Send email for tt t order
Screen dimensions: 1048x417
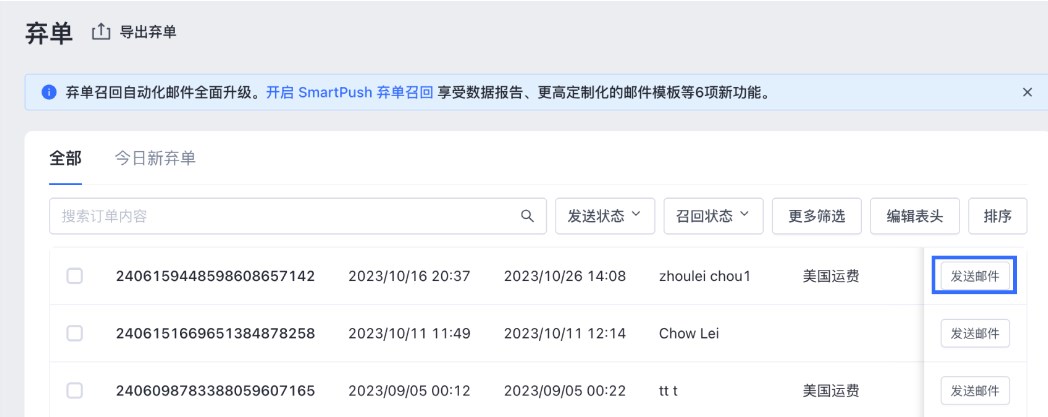(975, 390)
